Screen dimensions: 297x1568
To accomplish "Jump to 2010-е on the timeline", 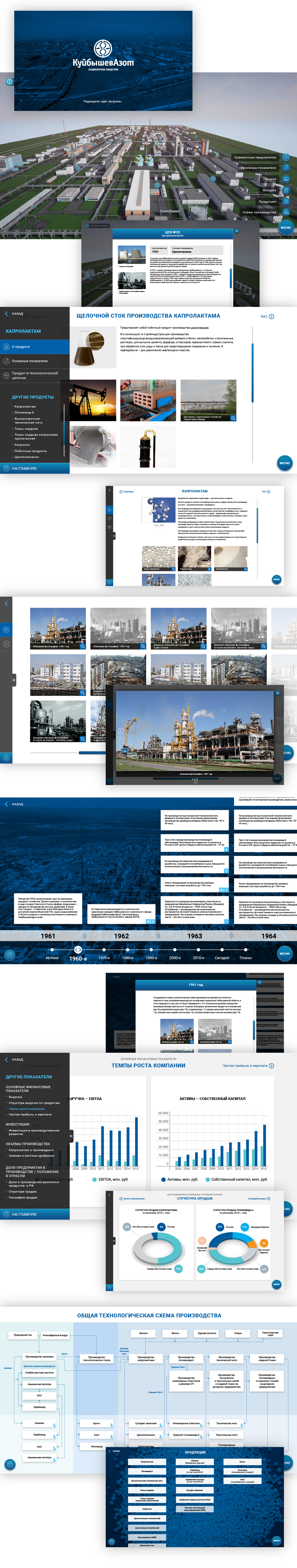I will pyautogui.click(x=198, y=950).
